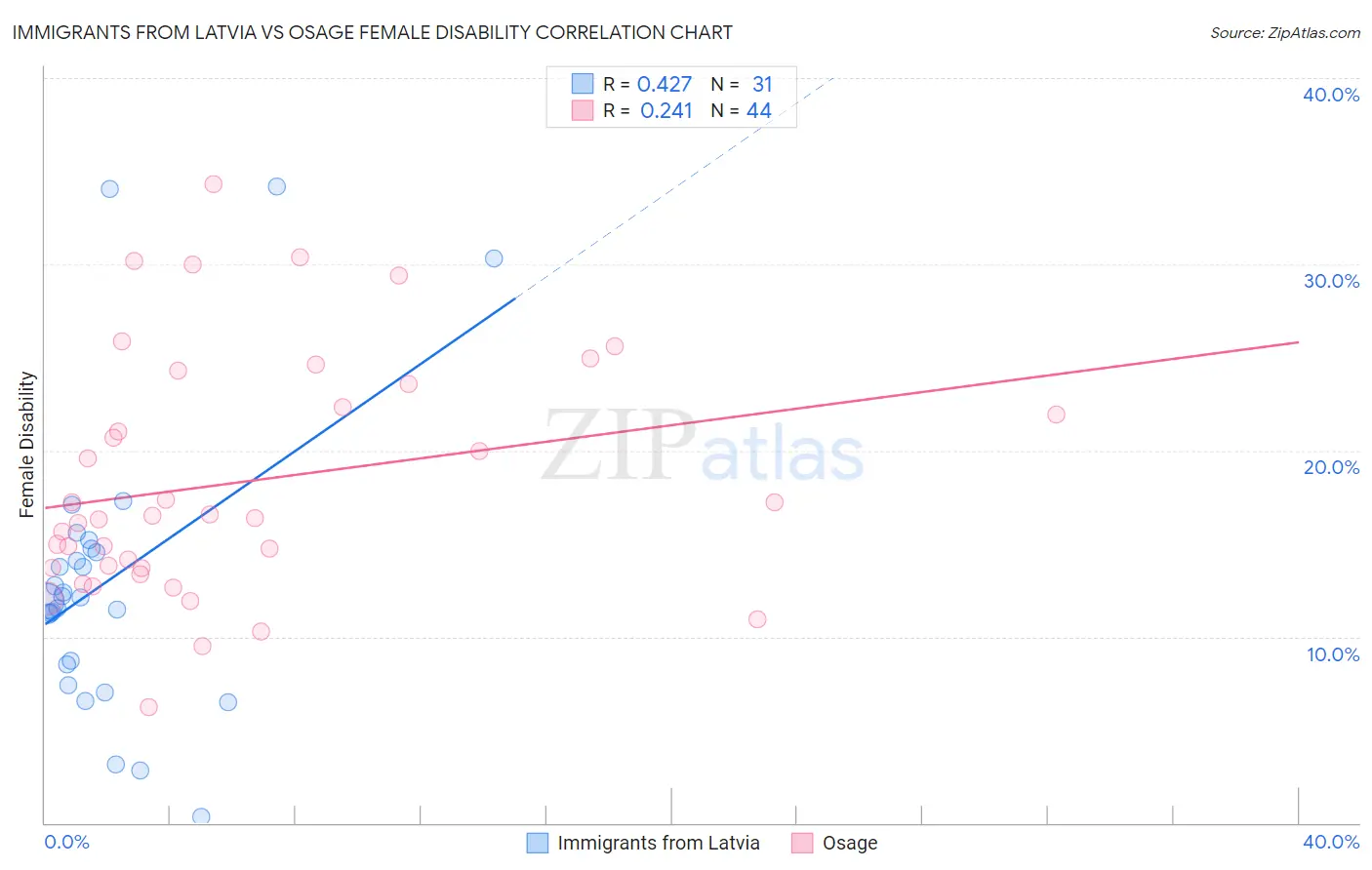1372x870 pixels.
Task: Click the 40.0% y-axis tick label
Action: [1331, 95]
